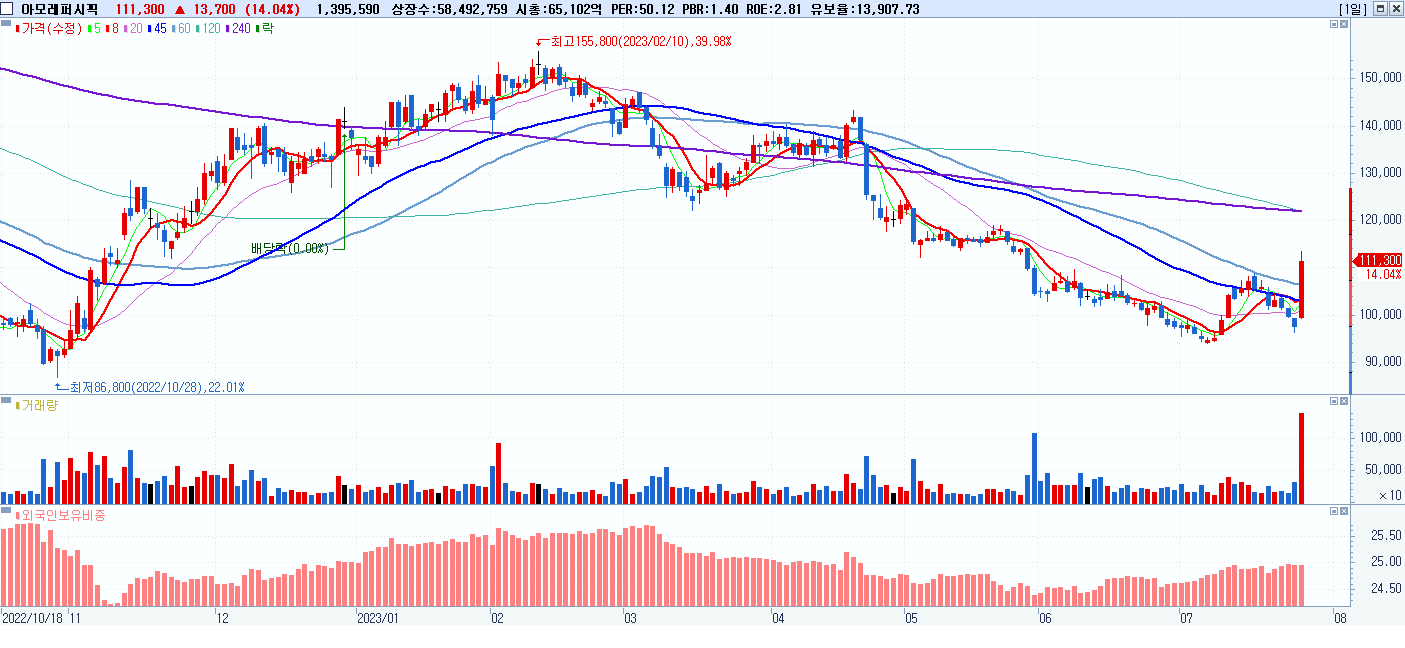
Task: Click the 배당락(0.00%) dividend annotation
Action: [x=289, y=248]
